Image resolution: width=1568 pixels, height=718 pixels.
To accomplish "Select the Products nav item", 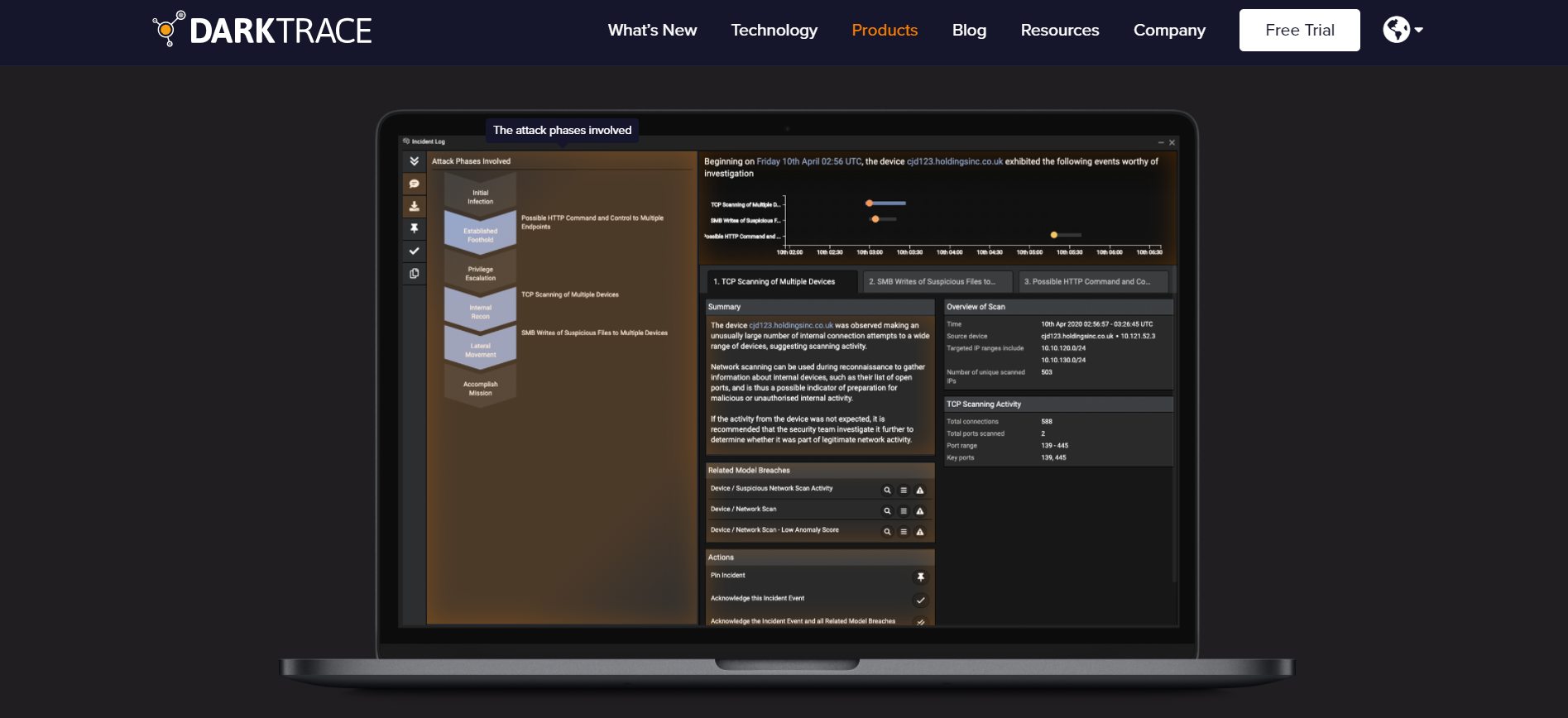I will [x=885, y=30].
